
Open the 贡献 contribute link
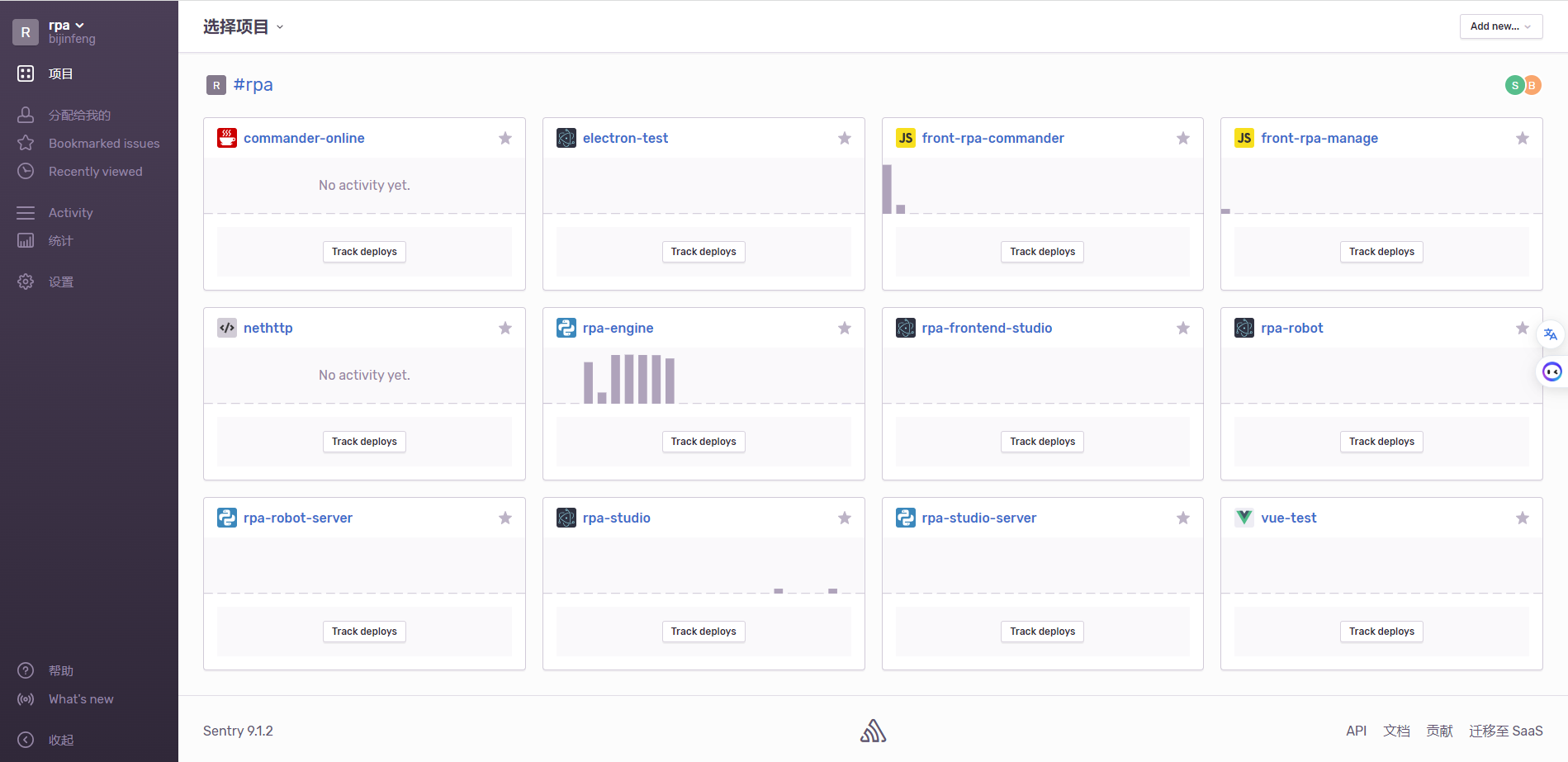pos(1439,731)
